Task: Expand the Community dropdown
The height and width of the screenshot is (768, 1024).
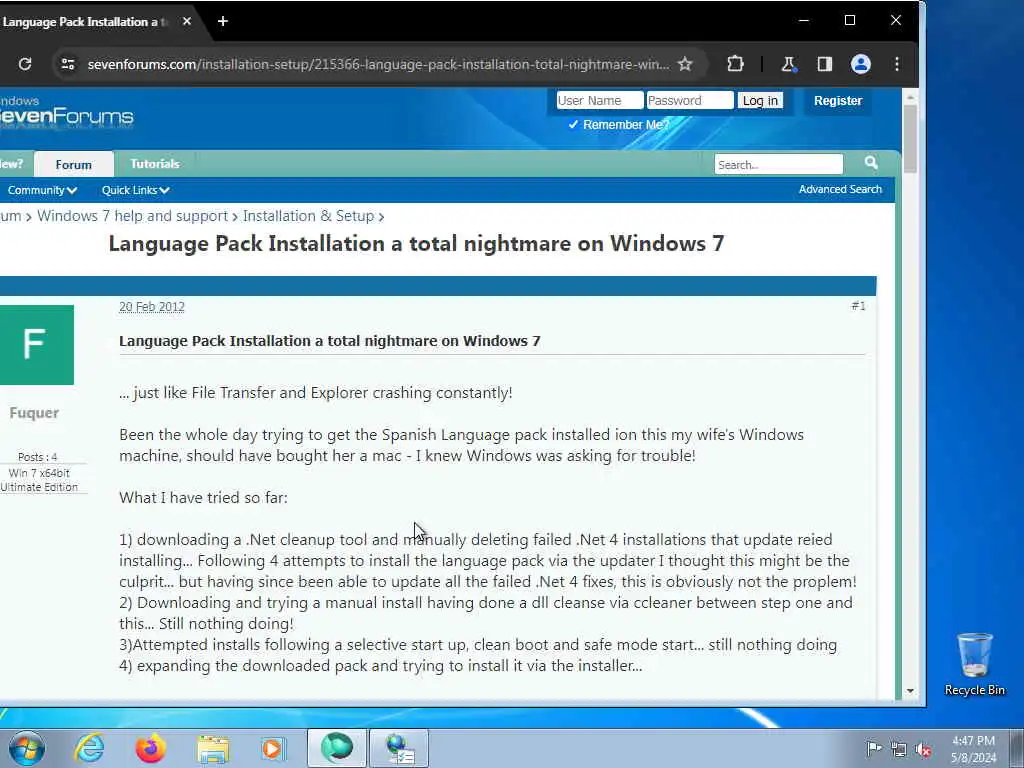Action: (42, 190)
